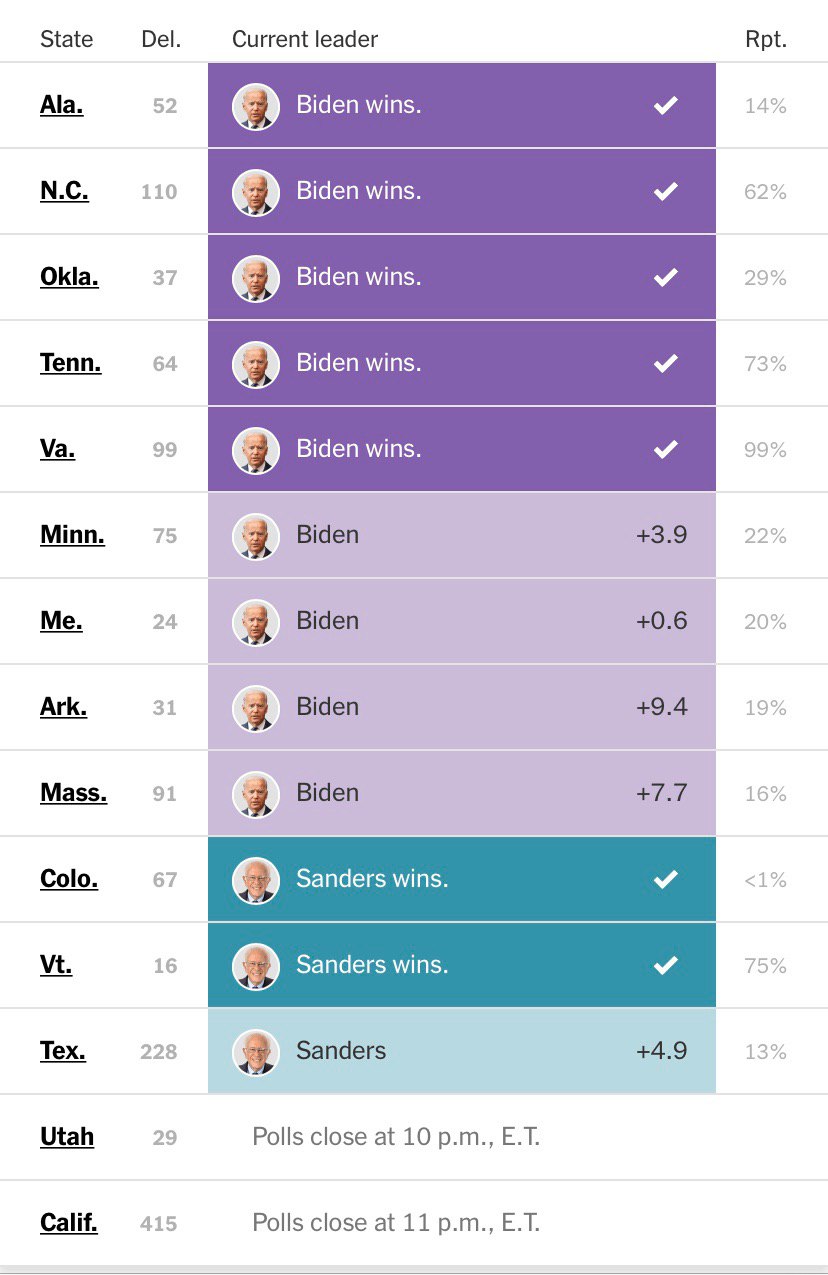
Task: Click the candidate photo in the Colorado row
Action: [x=255, y=880]
